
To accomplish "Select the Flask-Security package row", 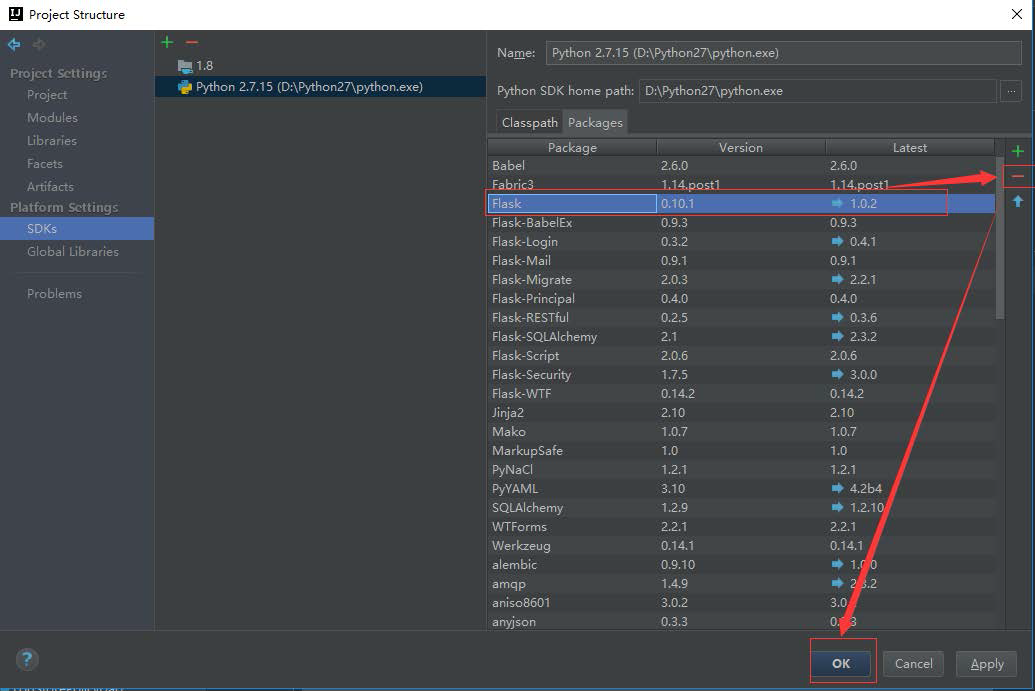I will point(741,375).
